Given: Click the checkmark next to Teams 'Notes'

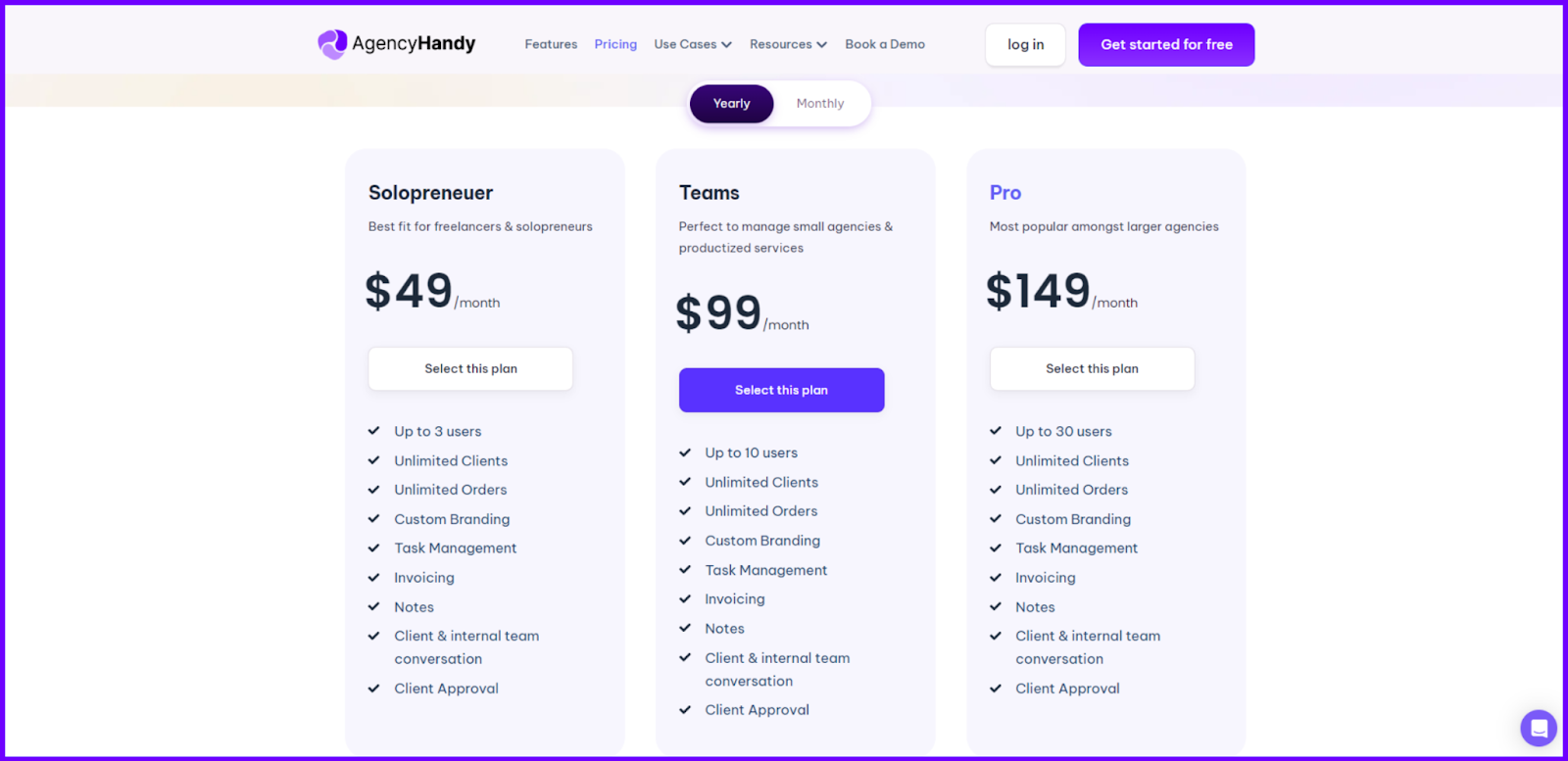Looking at the screenshot, I should click(684, 628).
